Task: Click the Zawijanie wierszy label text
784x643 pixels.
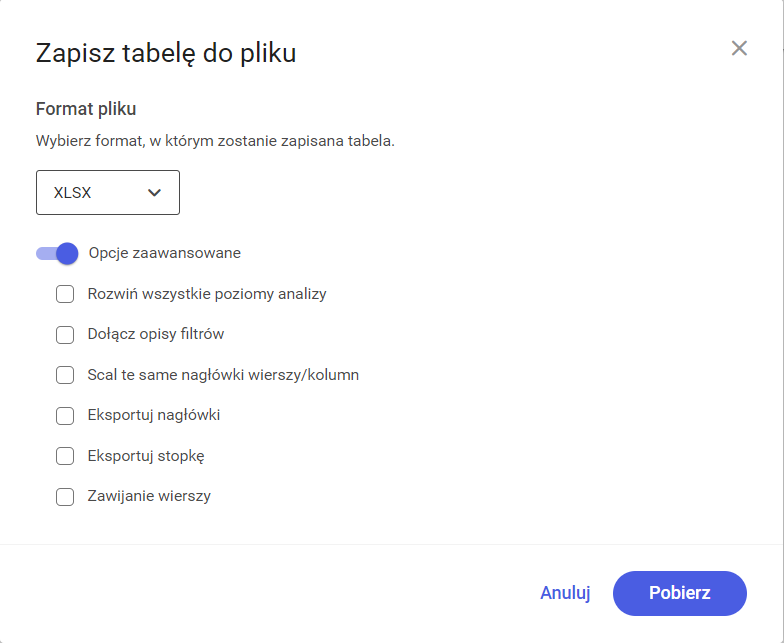Action: point(149,496)
